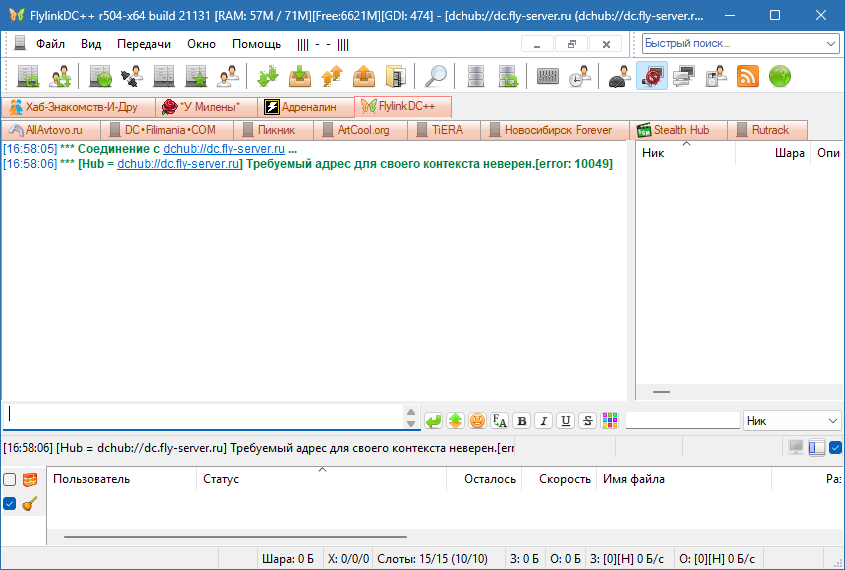This screenshot has width=845, height=570.
Task: Open the Upload queue (orange arrows icon)
Action: (x=332, y=76)
